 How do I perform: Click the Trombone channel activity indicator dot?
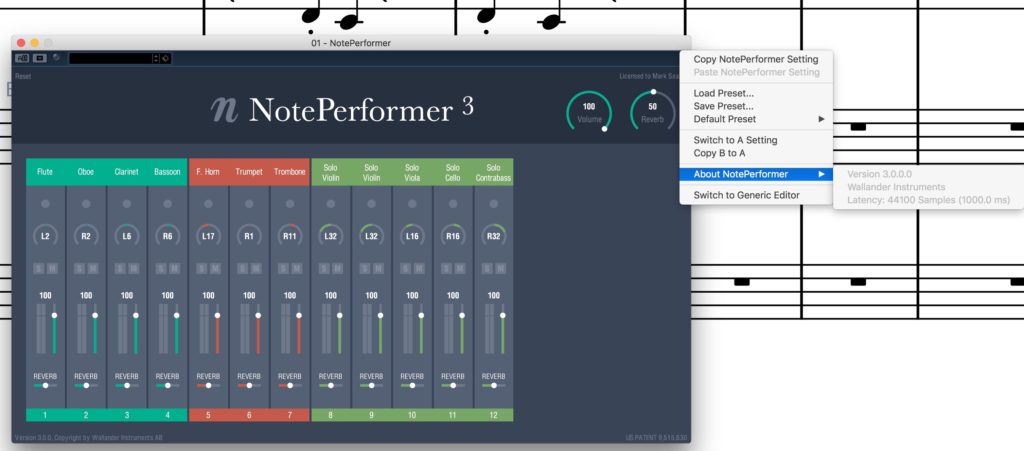(x=290, y=204)
